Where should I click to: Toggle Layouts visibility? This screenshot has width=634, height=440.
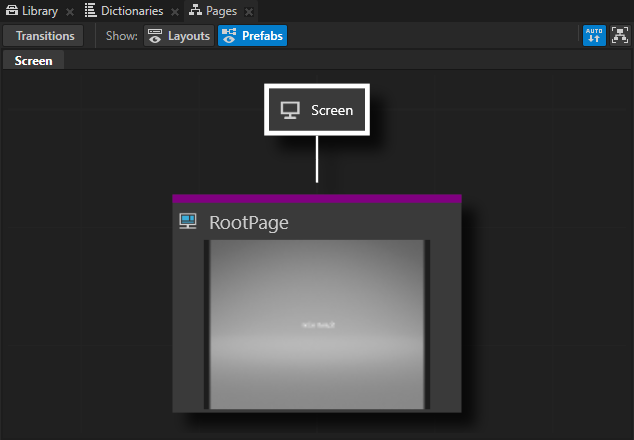(x=179, y=36)
